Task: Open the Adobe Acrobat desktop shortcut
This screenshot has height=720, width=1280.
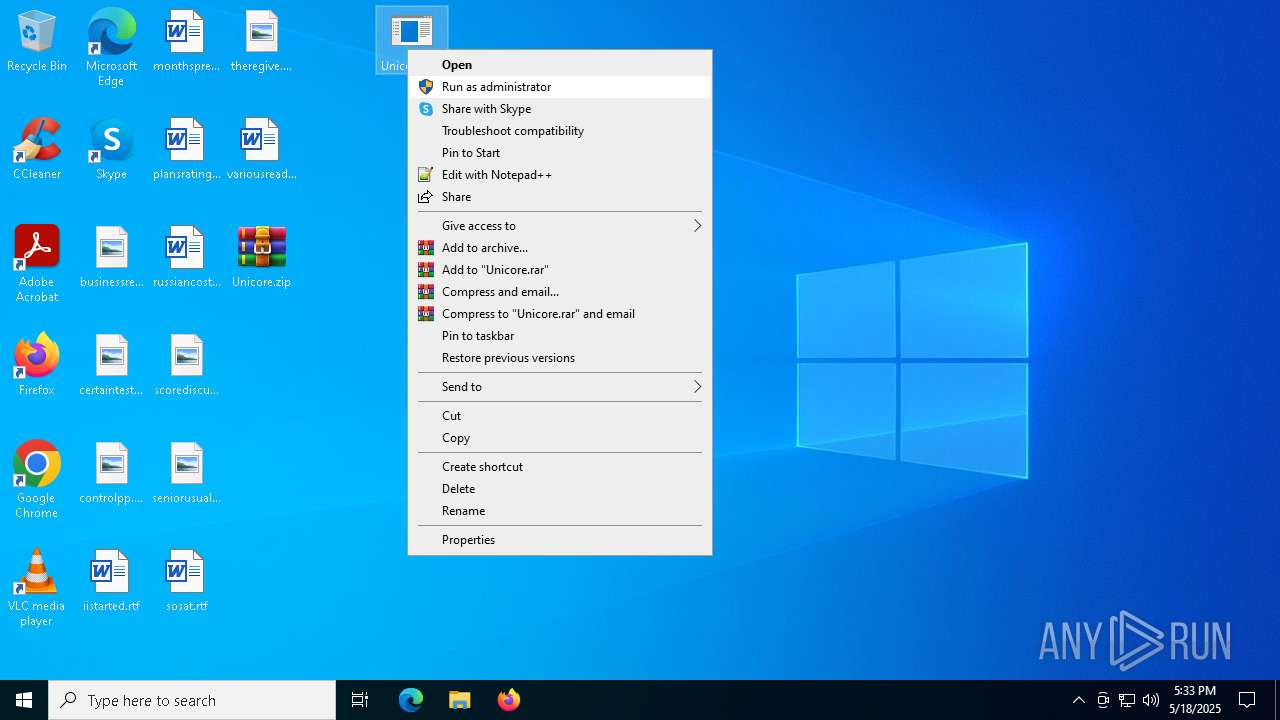Action: (36, 264)
